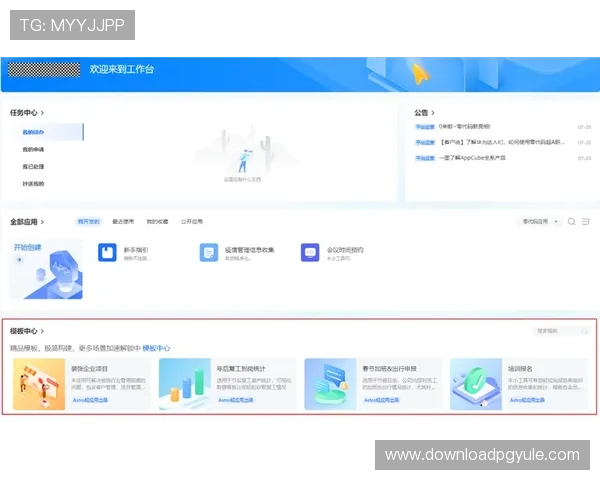Expand the 模板中心 section chevron
Viewport: 600px width, 480px height.
[x=42, y=331]
